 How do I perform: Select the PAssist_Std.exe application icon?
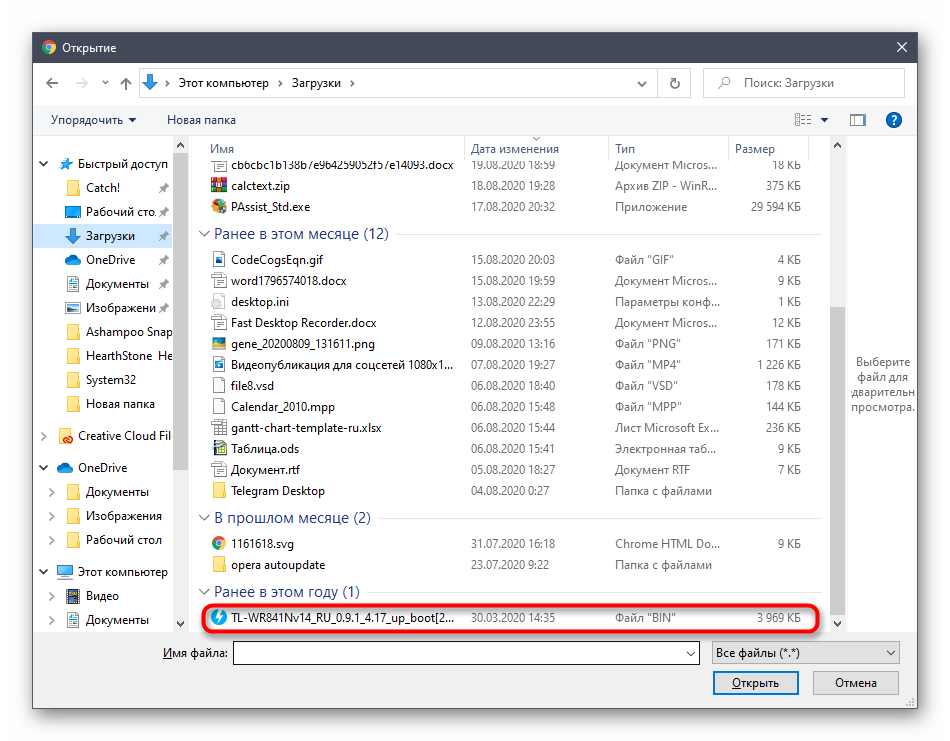(220, 207)
